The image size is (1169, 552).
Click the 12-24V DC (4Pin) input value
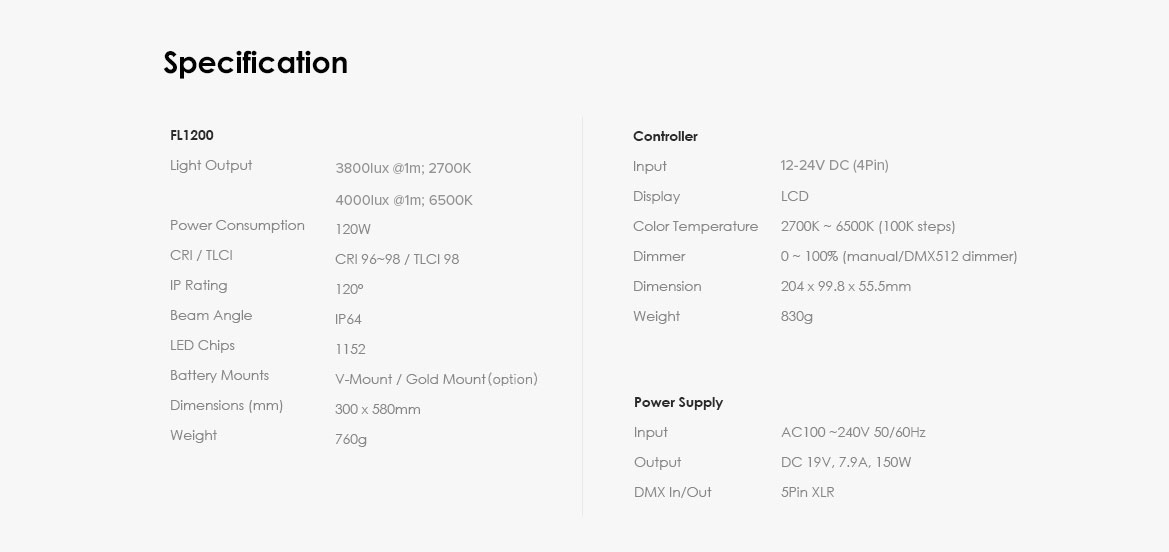(x=834, y=165)
